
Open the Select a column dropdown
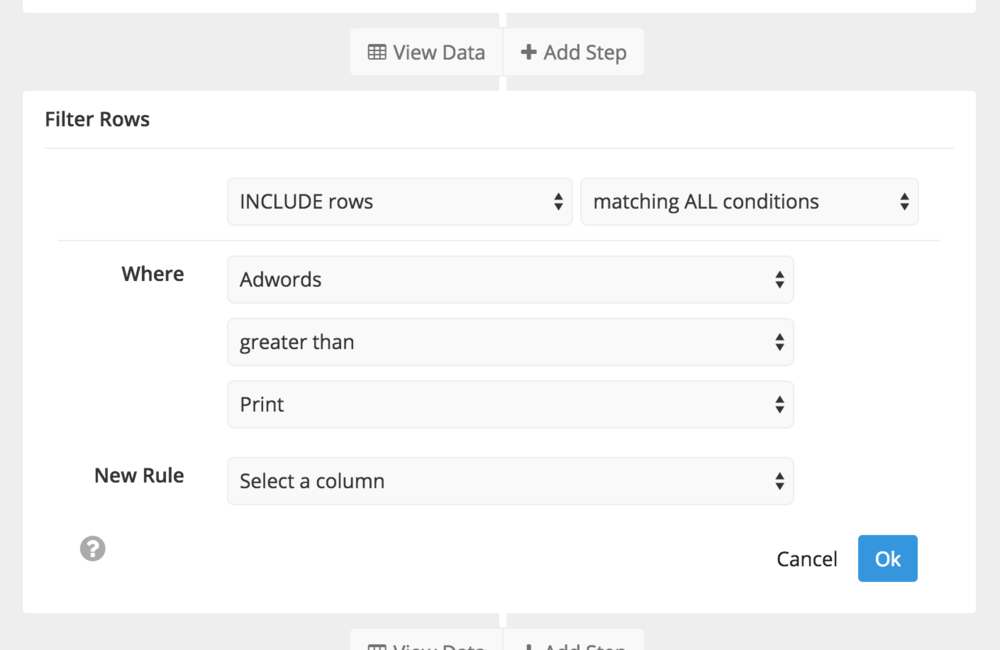coord(510,481)
